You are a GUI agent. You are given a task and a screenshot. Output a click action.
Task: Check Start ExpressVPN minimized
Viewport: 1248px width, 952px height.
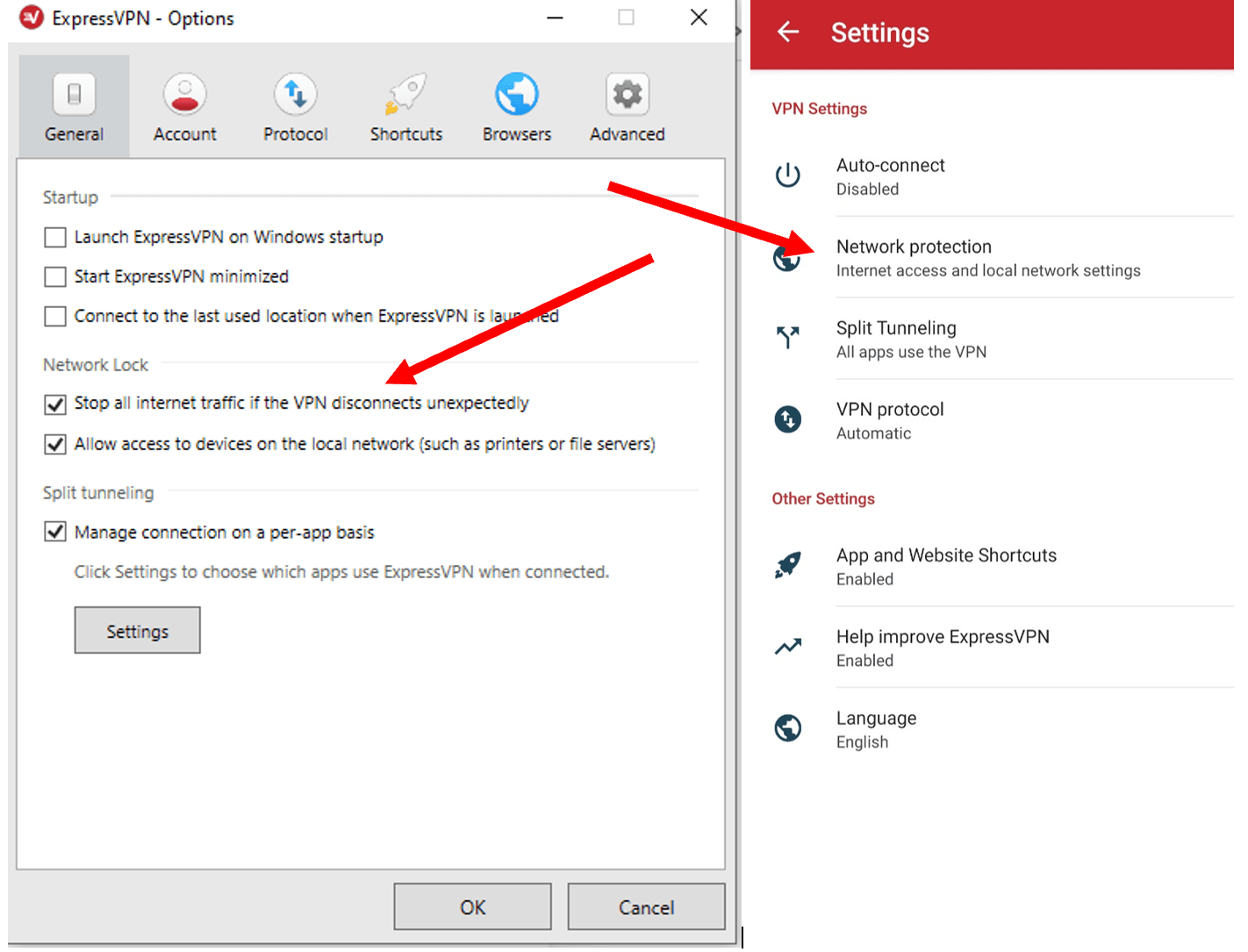55,277
